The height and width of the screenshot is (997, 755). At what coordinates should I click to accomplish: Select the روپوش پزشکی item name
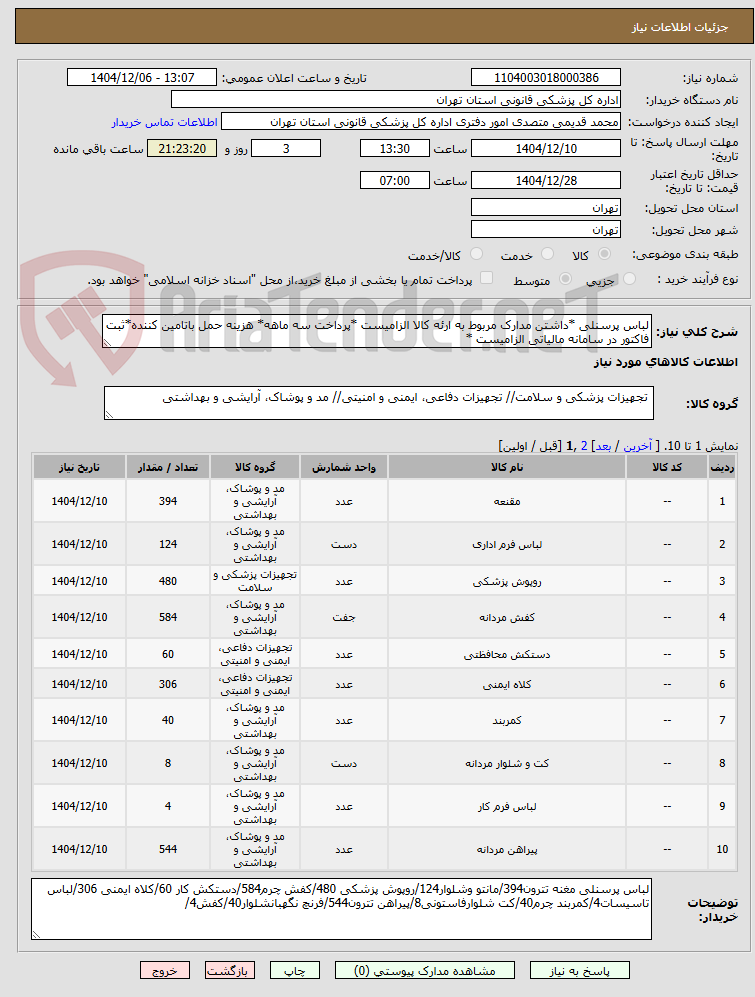(x=507, y=581)
